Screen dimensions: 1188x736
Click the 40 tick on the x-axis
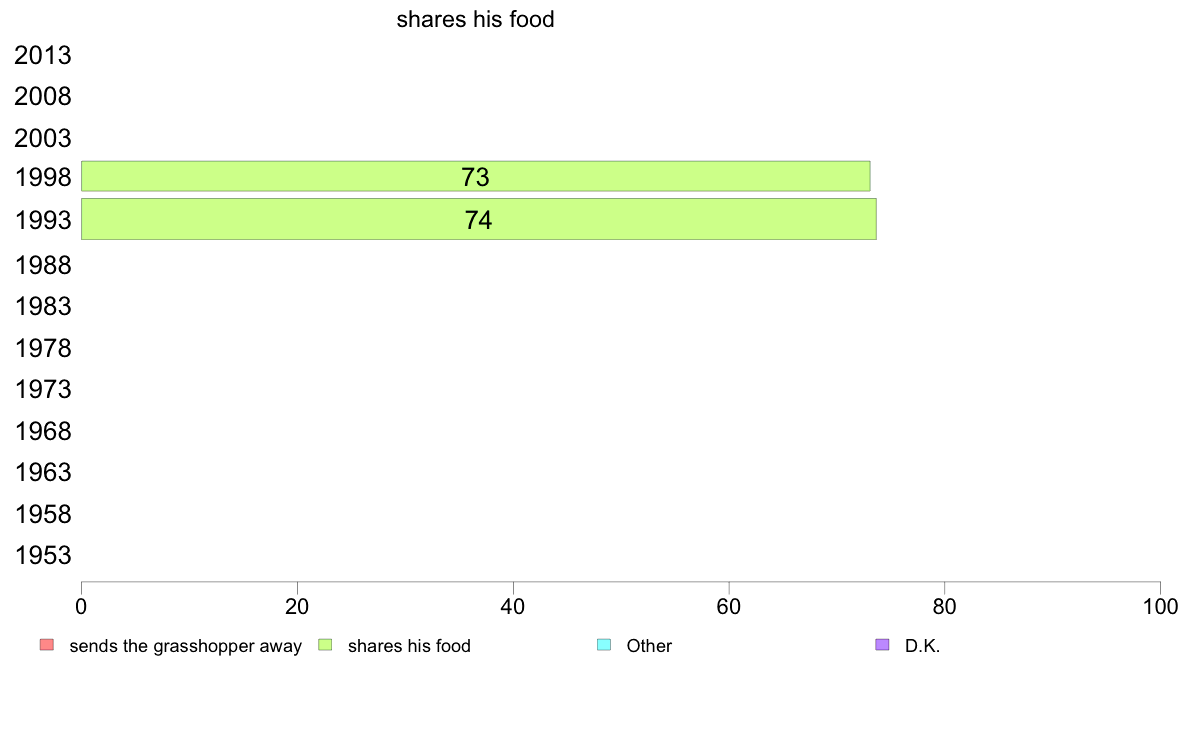point(513,606)
